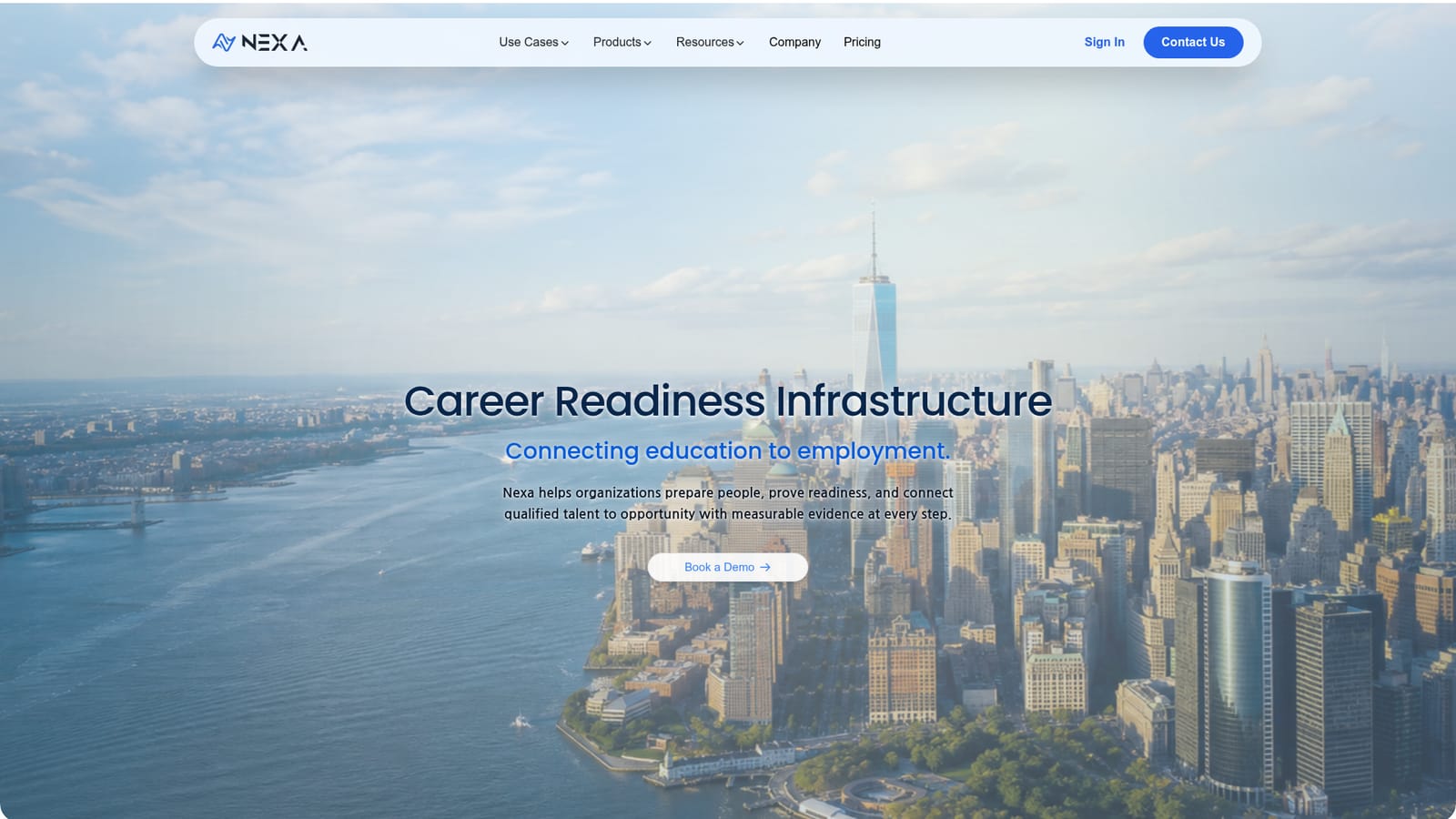Click the Career Readiness Infrastructure heading
Screen dimensions: 1456x819
(x=728, y=401)
